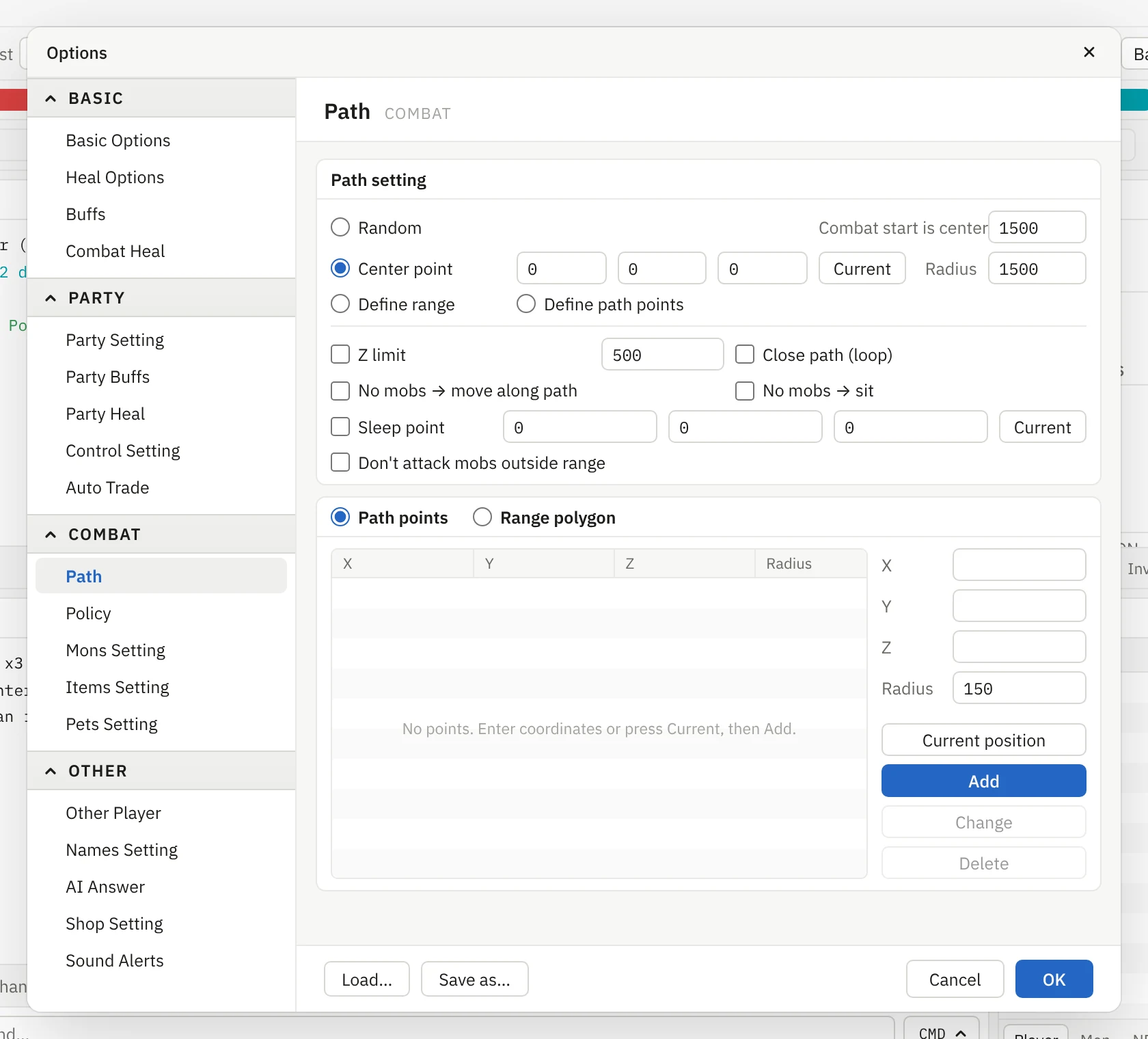Click the Save as... button

pos(475,980)
